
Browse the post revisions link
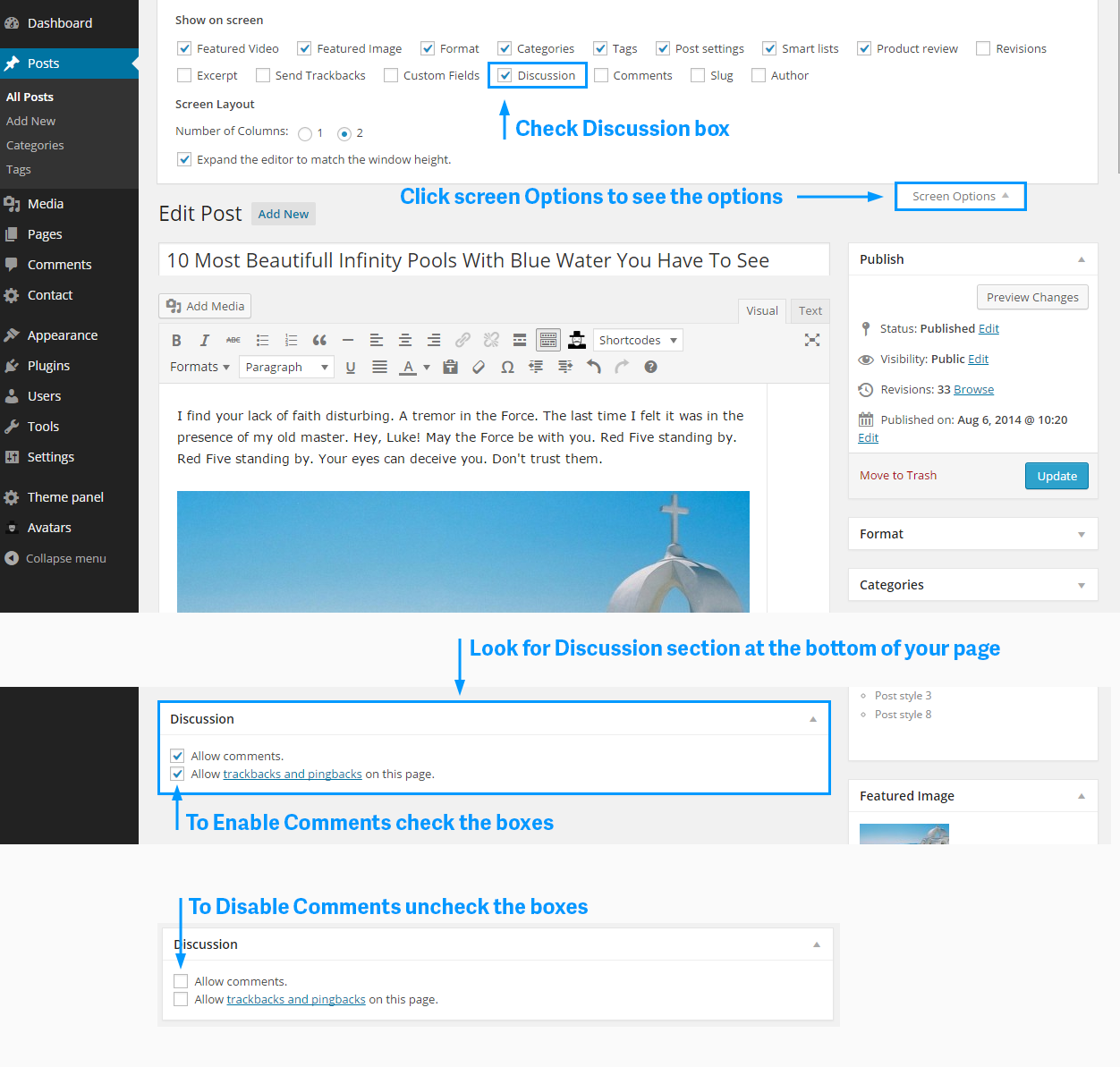pos(973,389)
